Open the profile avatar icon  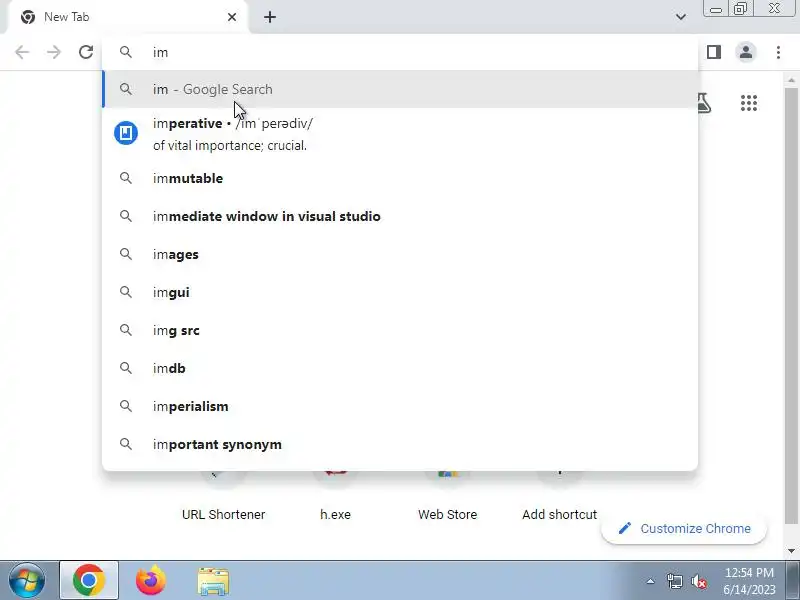[746, 52]
